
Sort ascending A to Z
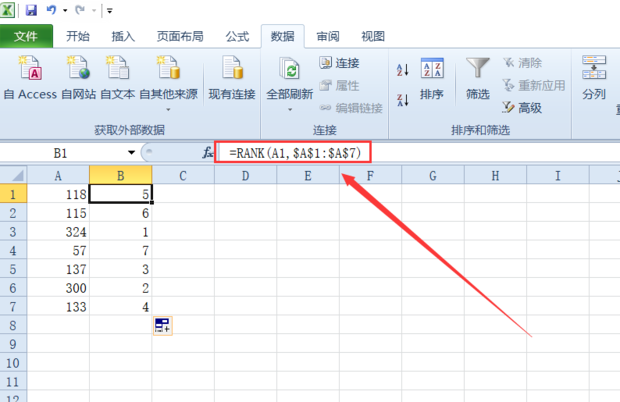point(403,70)
